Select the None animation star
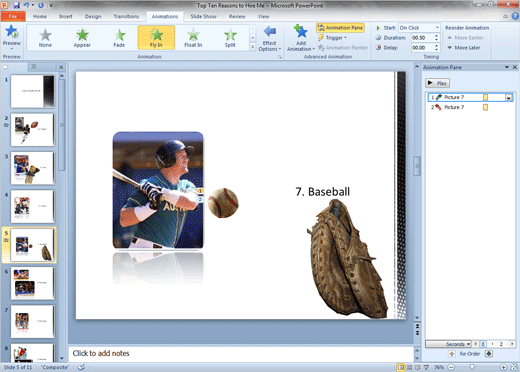The height and width of the screenshot is (372, 520). point(45,38)
